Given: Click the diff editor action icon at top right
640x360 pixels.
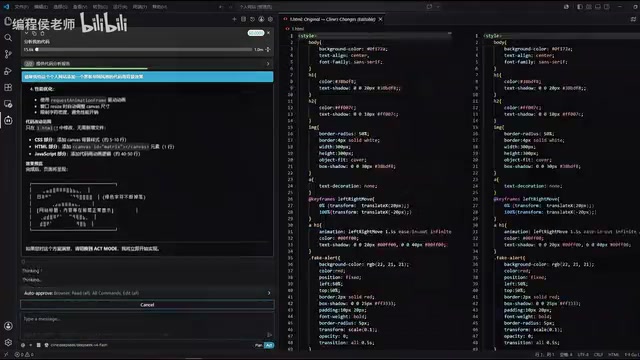Looking at the screenshot, I should coord(633,19).
